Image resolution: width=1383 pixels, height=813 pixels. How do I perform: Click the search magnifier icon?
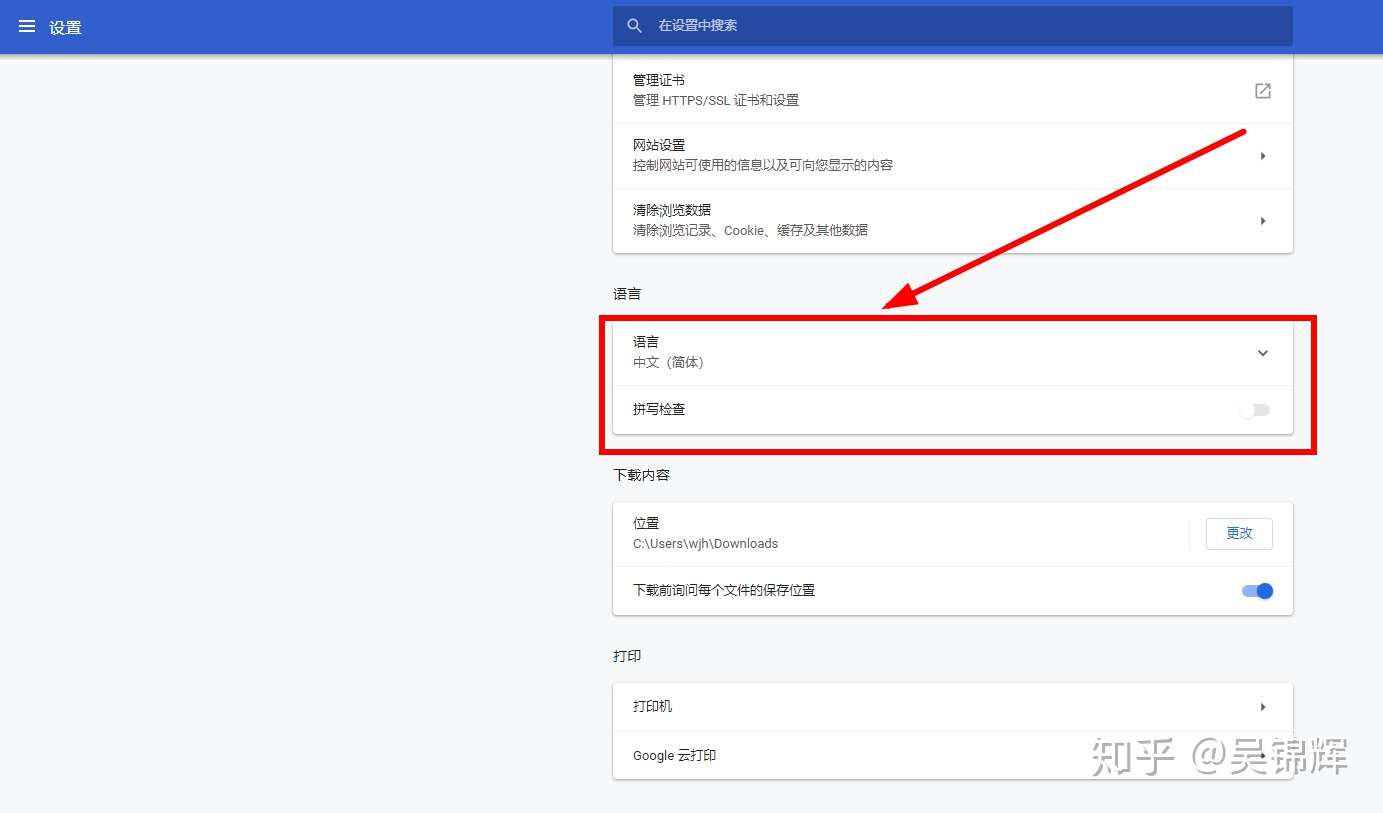(x=634, y=26)
